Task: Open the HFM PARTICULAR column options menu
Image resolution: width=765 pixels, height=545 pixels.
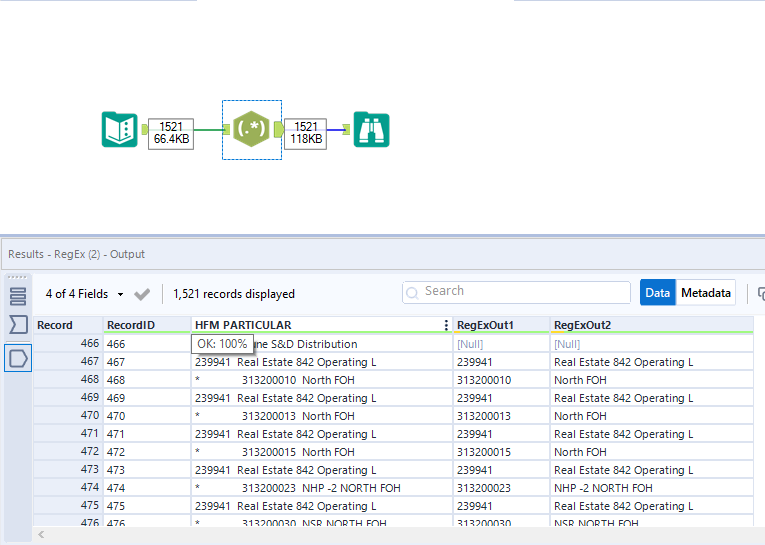Action: 446,325
